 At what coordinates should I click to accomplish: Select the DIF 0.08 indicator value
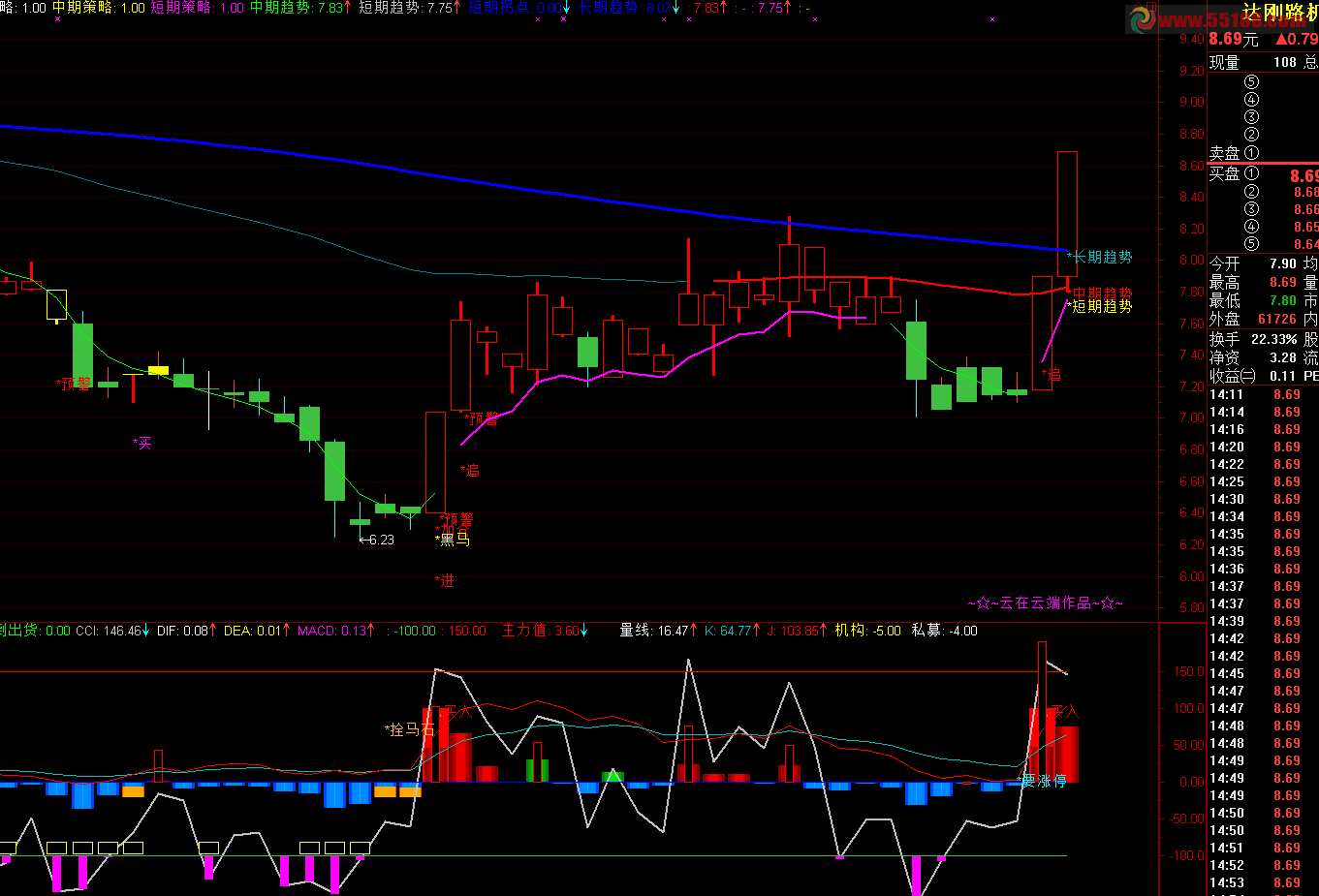pos(186,631)
